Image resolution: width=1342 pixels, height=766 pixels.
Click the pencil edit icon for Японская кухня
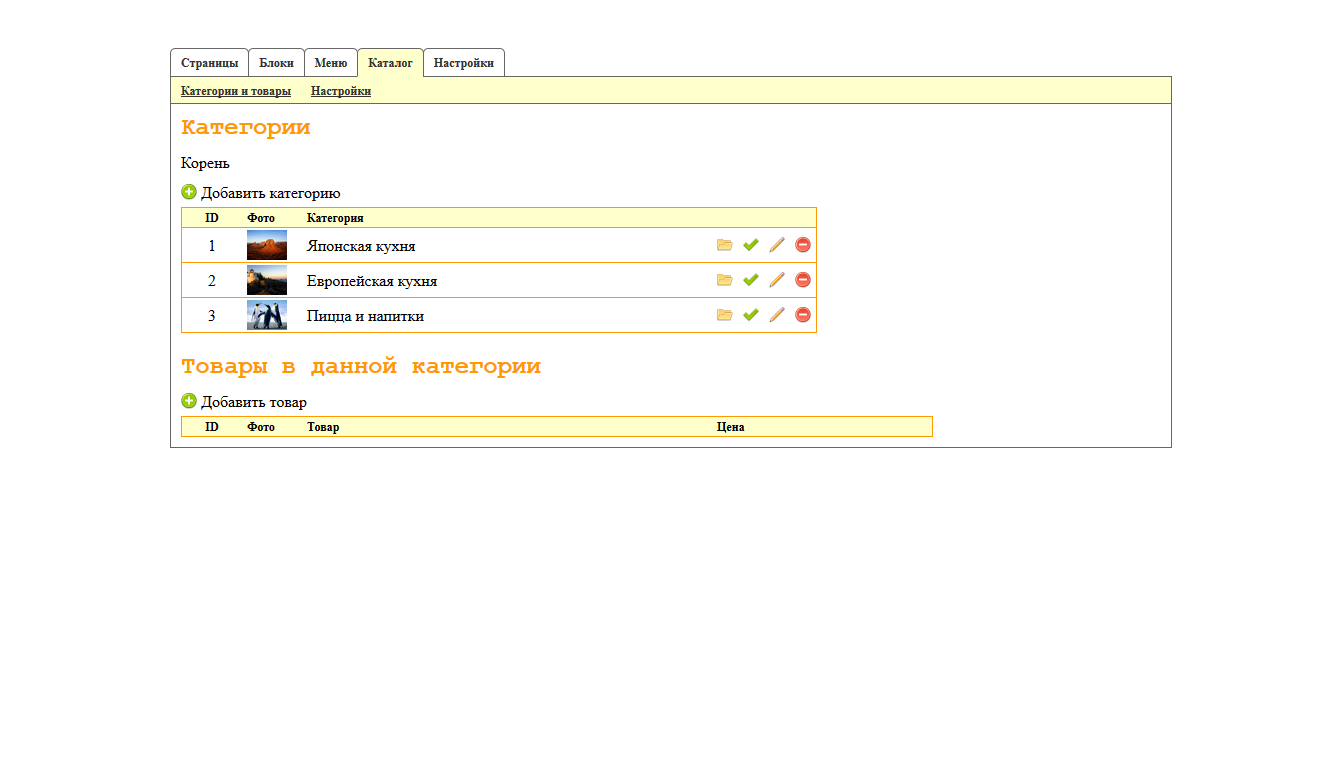[777, 245]
